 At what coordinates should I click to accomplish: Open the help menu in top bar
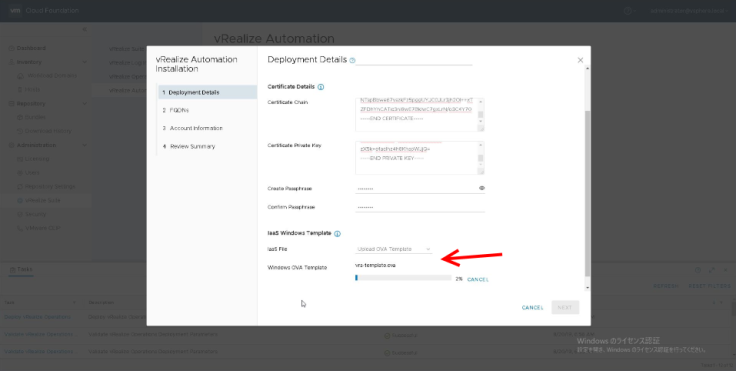629,10
